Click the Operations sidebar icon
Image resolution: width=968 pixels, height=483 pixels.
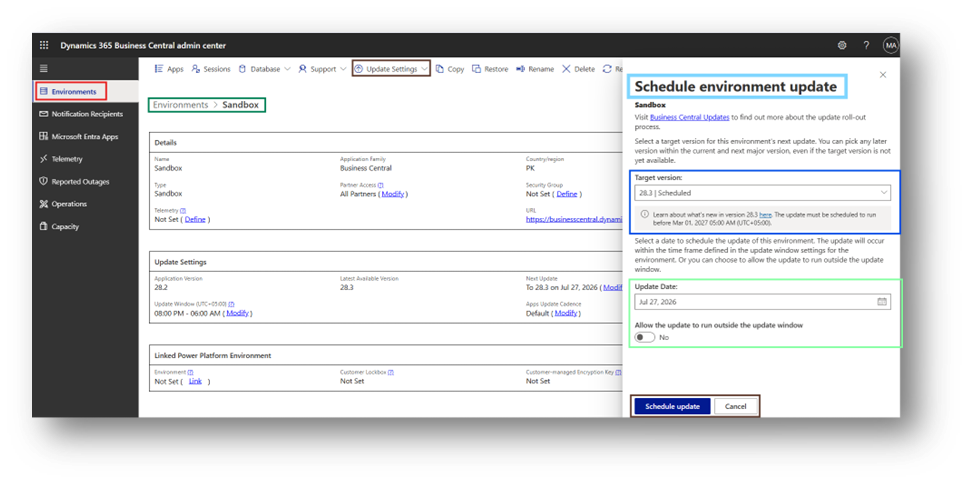point(43,204)
